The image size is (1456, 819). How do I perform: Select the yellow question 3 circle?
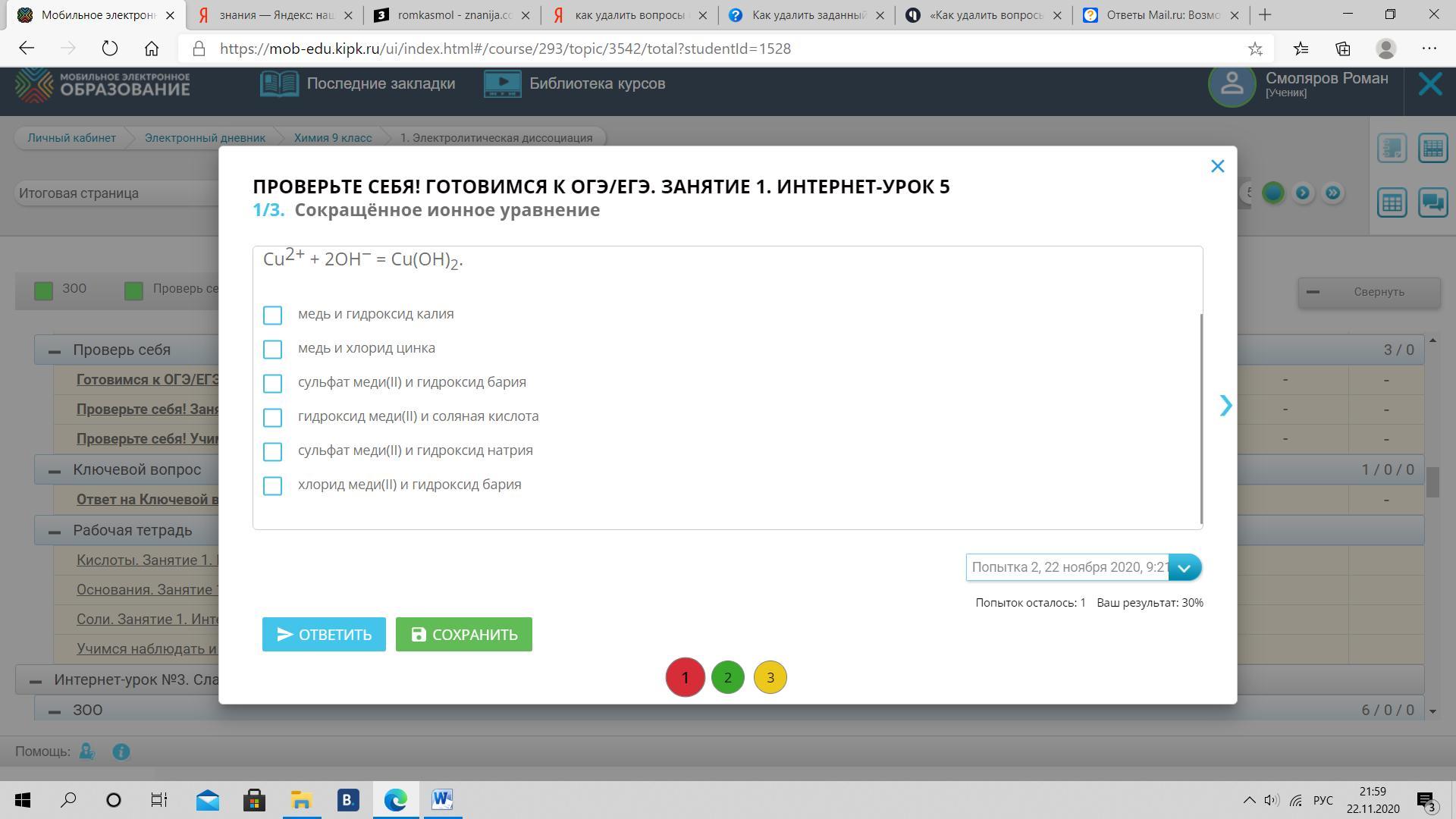(x=770, y=677)
